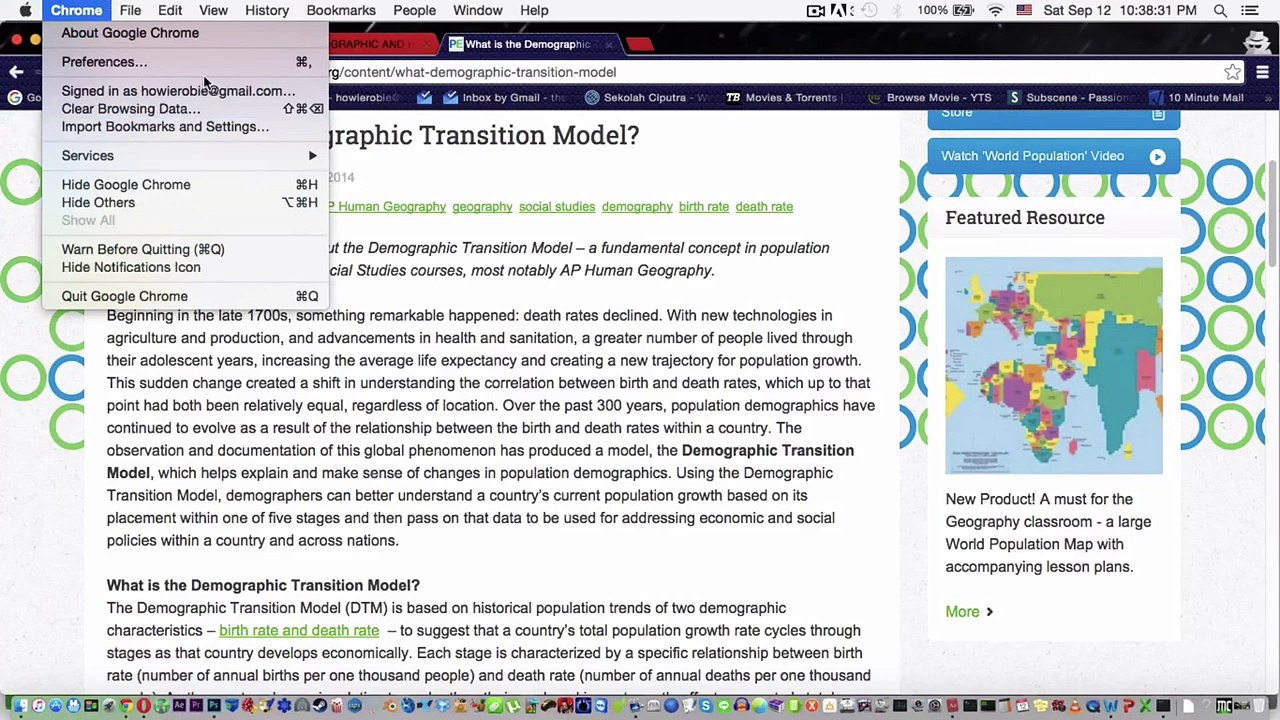Viewport: 1280px width, 720px height.
Task: Toggle Warn Before Quitting option
Action: [186, 249]
